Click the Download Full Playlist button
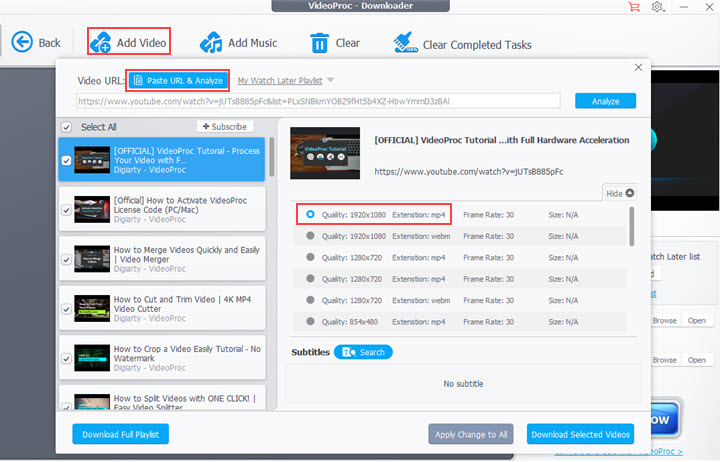This screenshot has width=720, height=462. (x=120, y=434)
